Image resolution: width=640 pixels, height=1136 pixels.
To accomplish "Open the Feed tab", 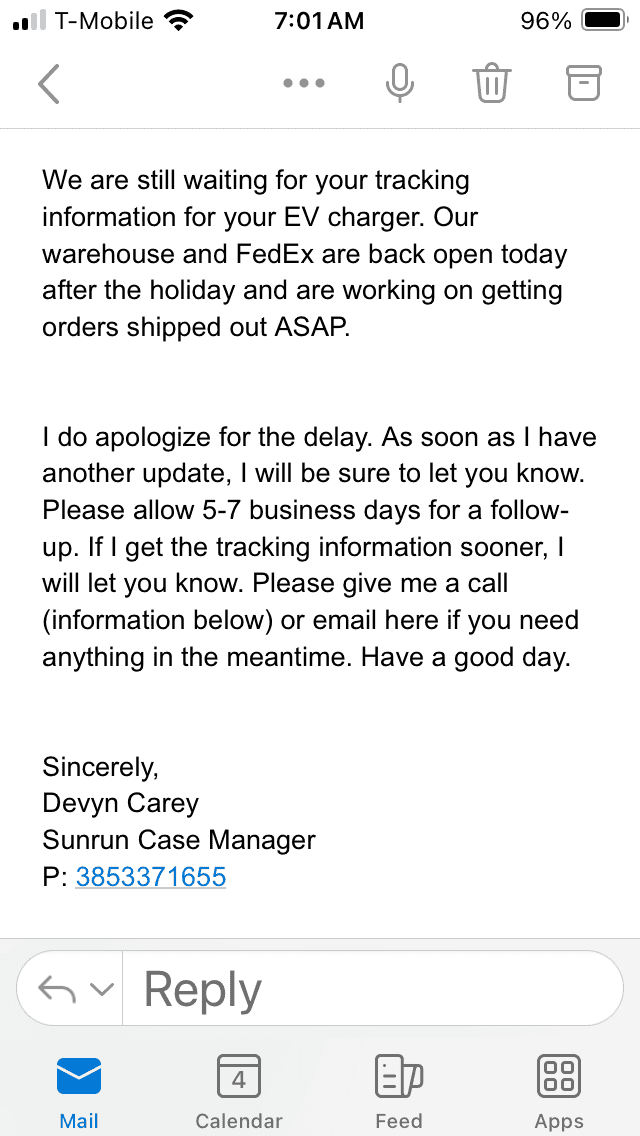I will [398, 1091].
